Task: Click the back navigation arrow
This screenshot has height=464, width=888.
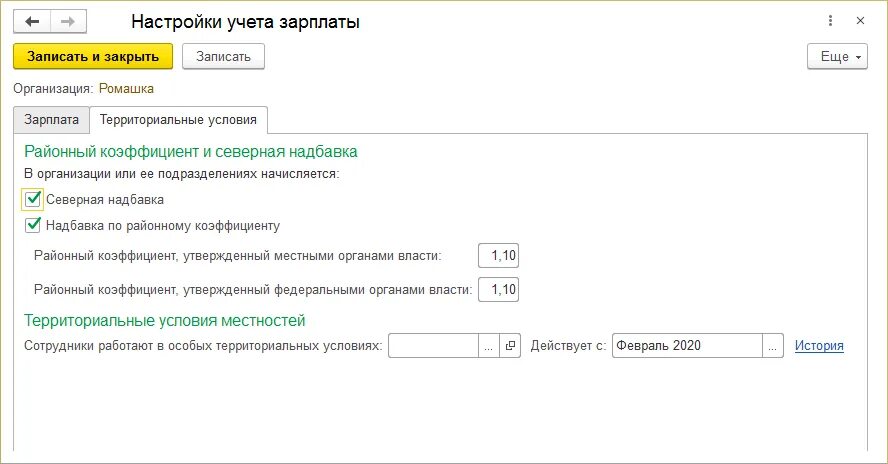Action: tap(32, 21)
